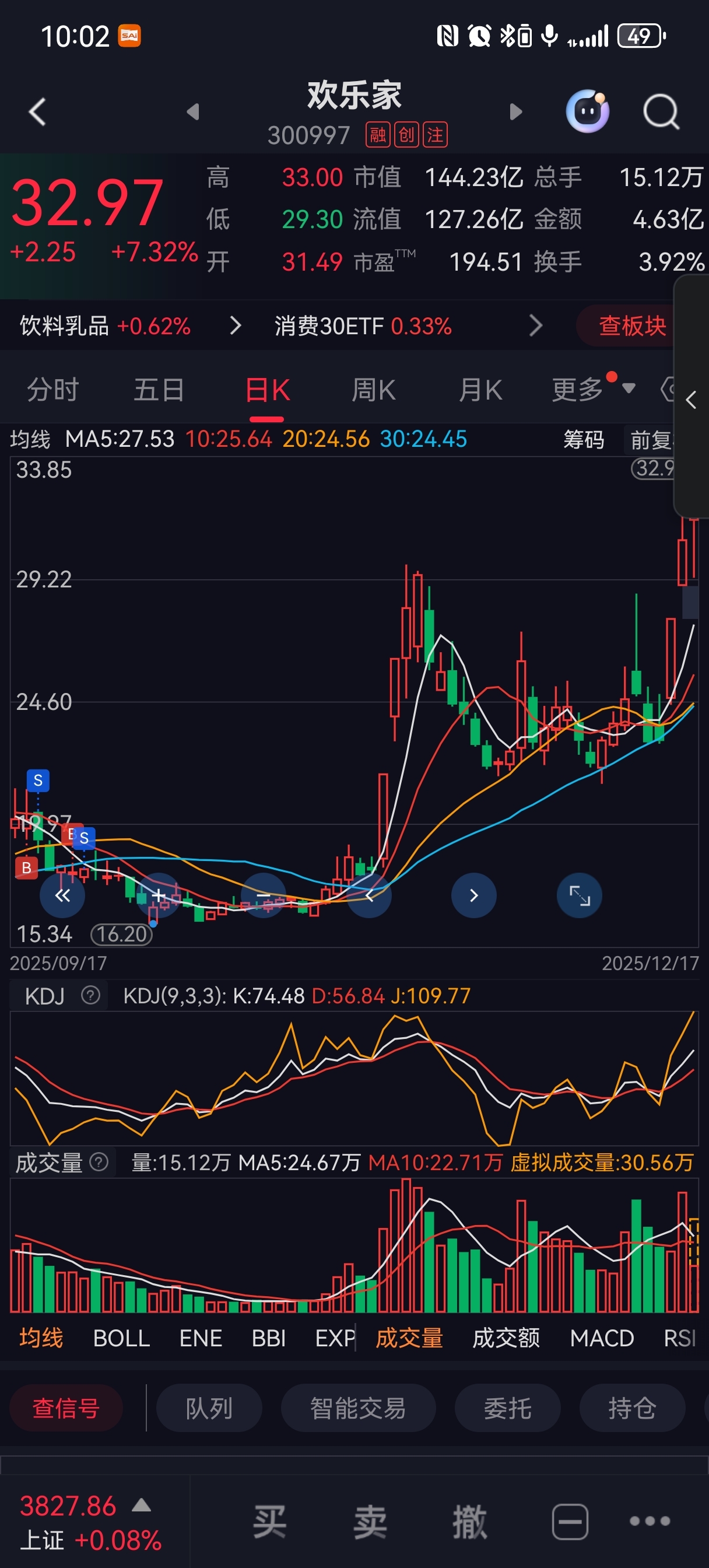
Task: Tap the 创 ChiNext badge
Action: click(406, 135)
